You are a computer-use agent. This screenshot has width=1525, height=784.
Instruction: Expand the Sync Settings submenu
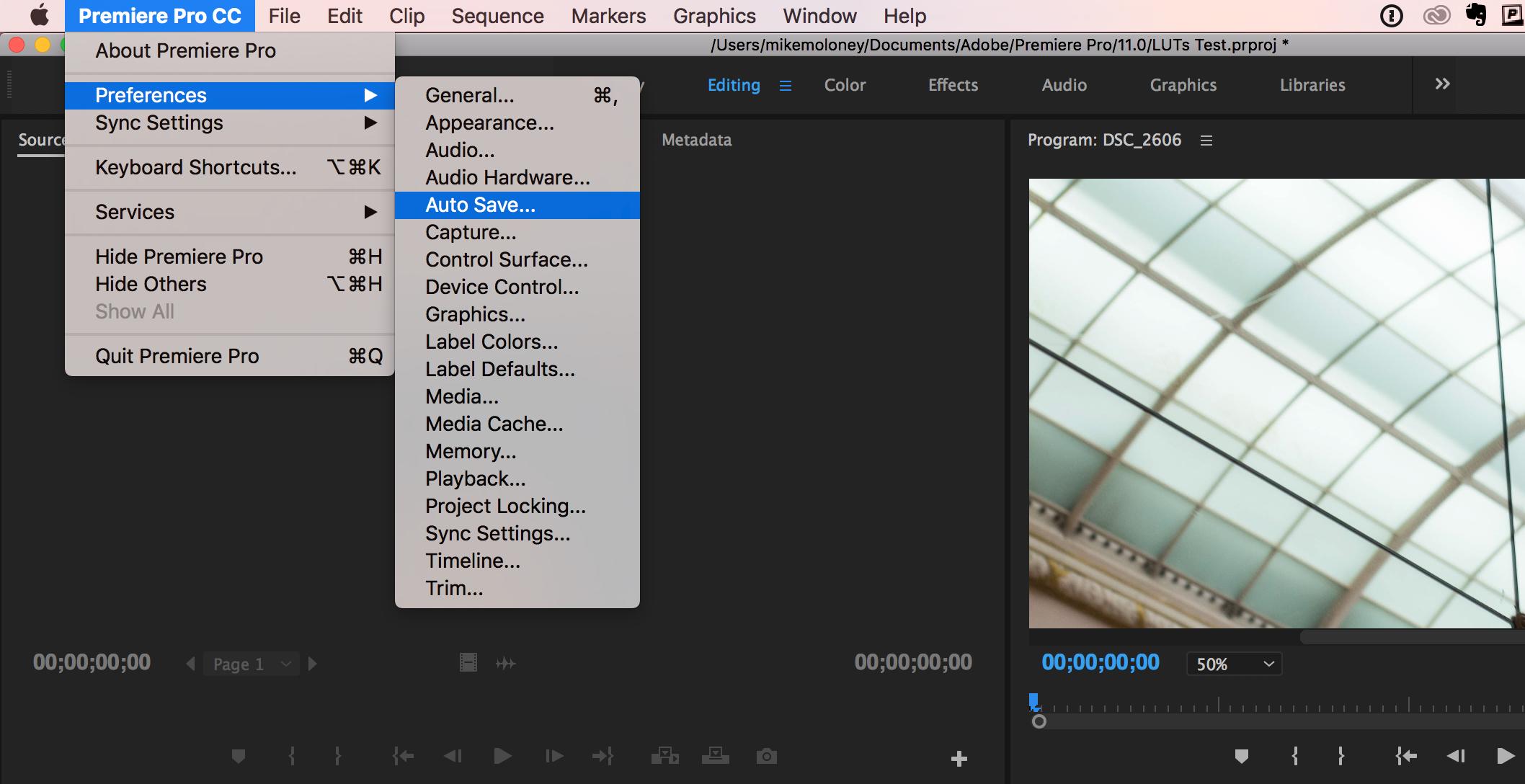click(x=229, y=123)
